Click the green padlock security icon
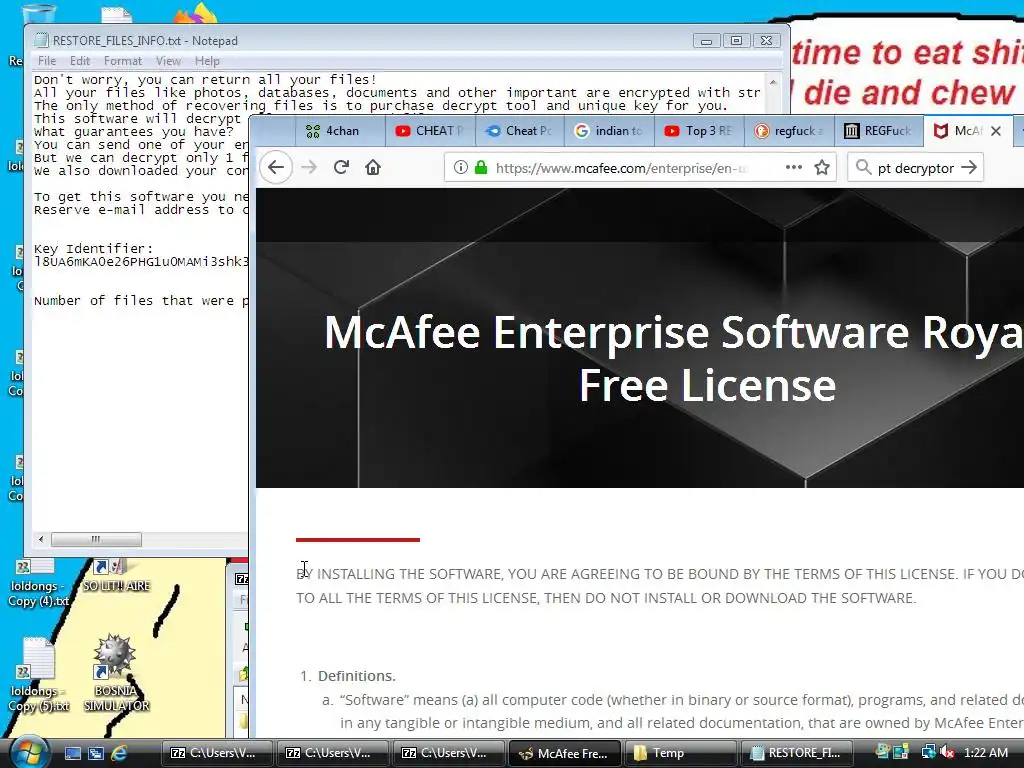1024x768 pixels. tap(481, 168)
